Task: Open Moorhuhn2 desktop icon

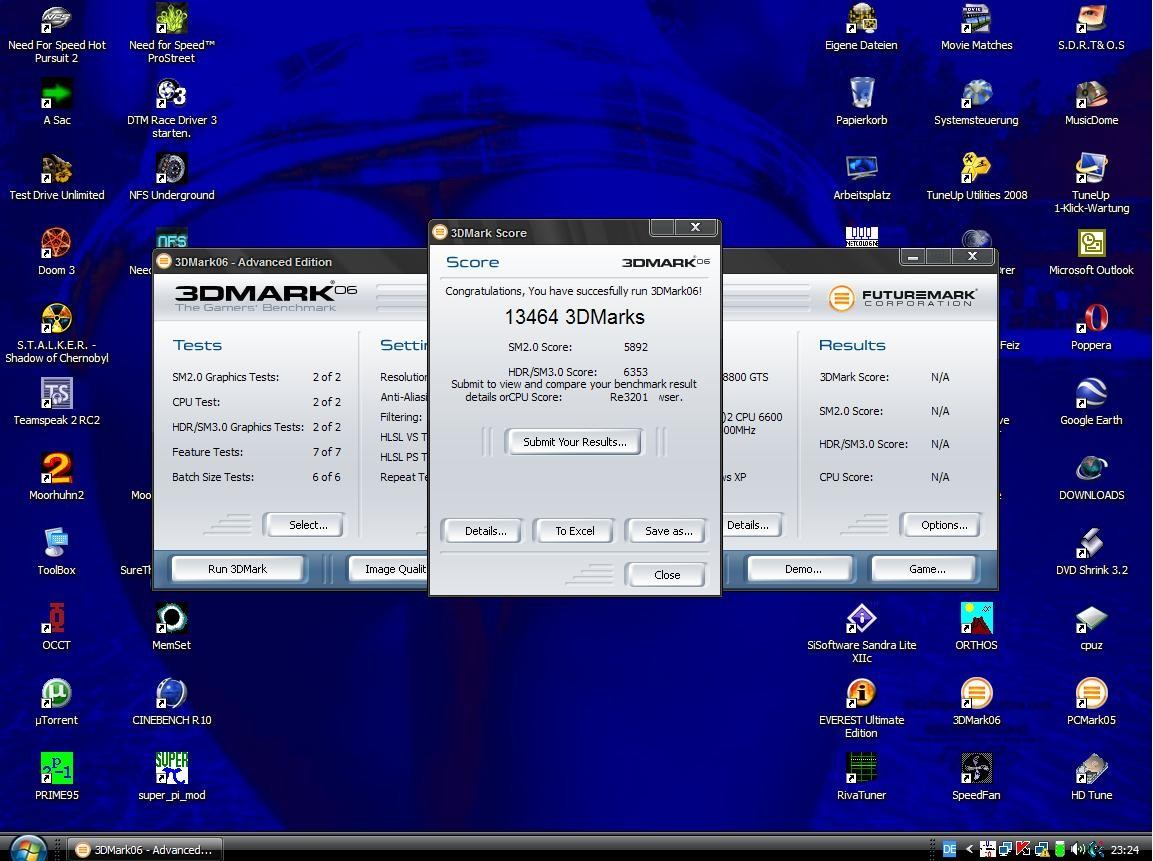Action: click(57, 478)
